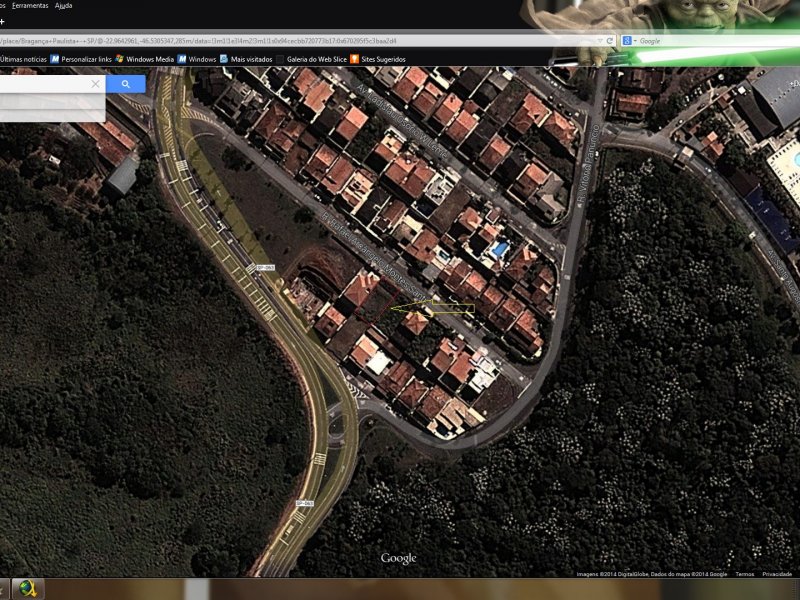Open the Privacidade link
Viewport: 800px width, 600px height.
point(777,574)
